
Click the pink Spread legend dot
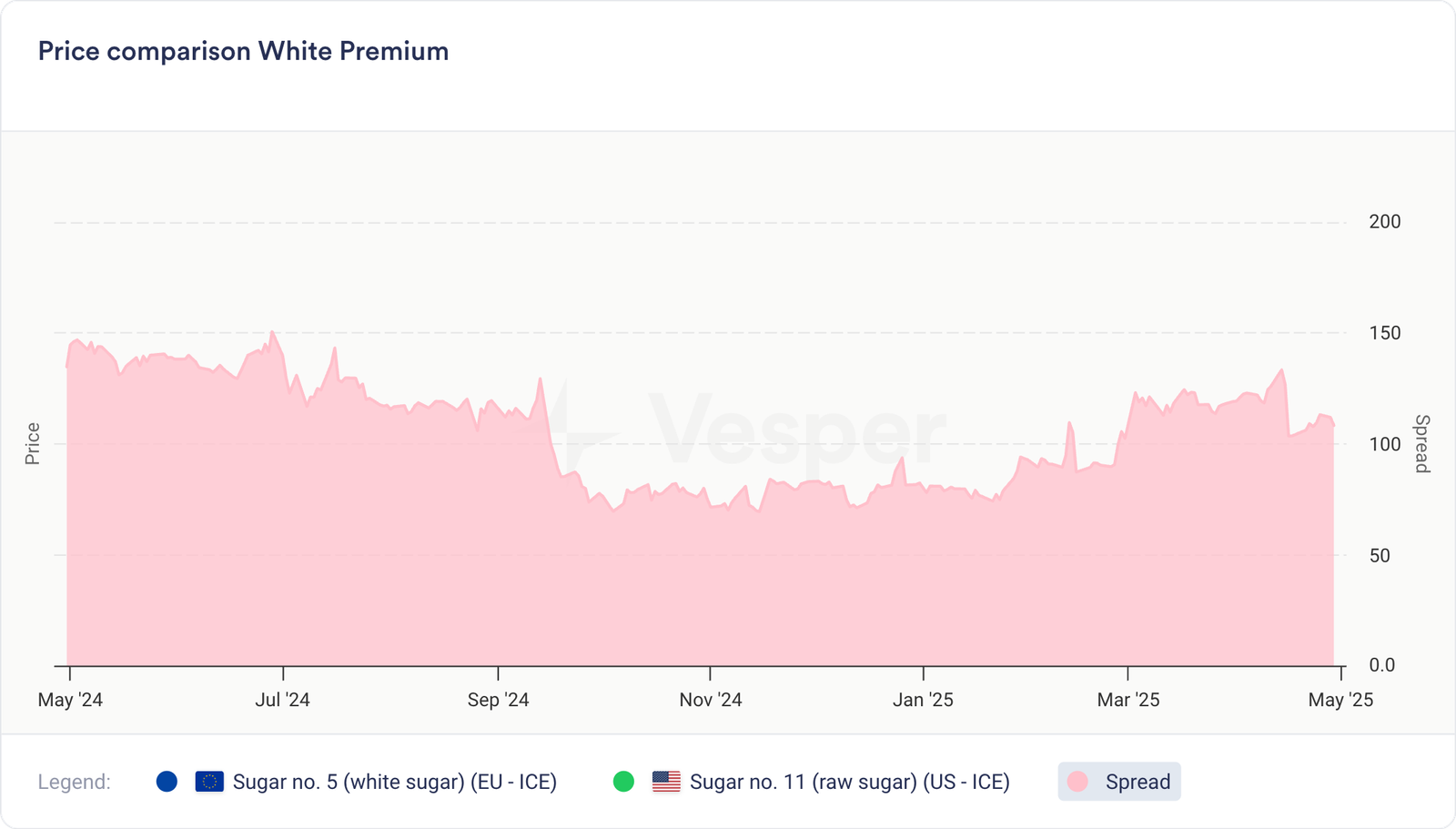1077,782
